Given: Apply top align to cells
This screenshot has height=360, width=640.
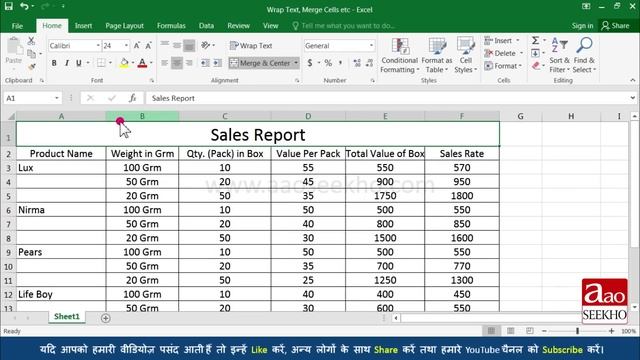Looking at the screenshot, I should pyautogui.click(x=164, y=45).
